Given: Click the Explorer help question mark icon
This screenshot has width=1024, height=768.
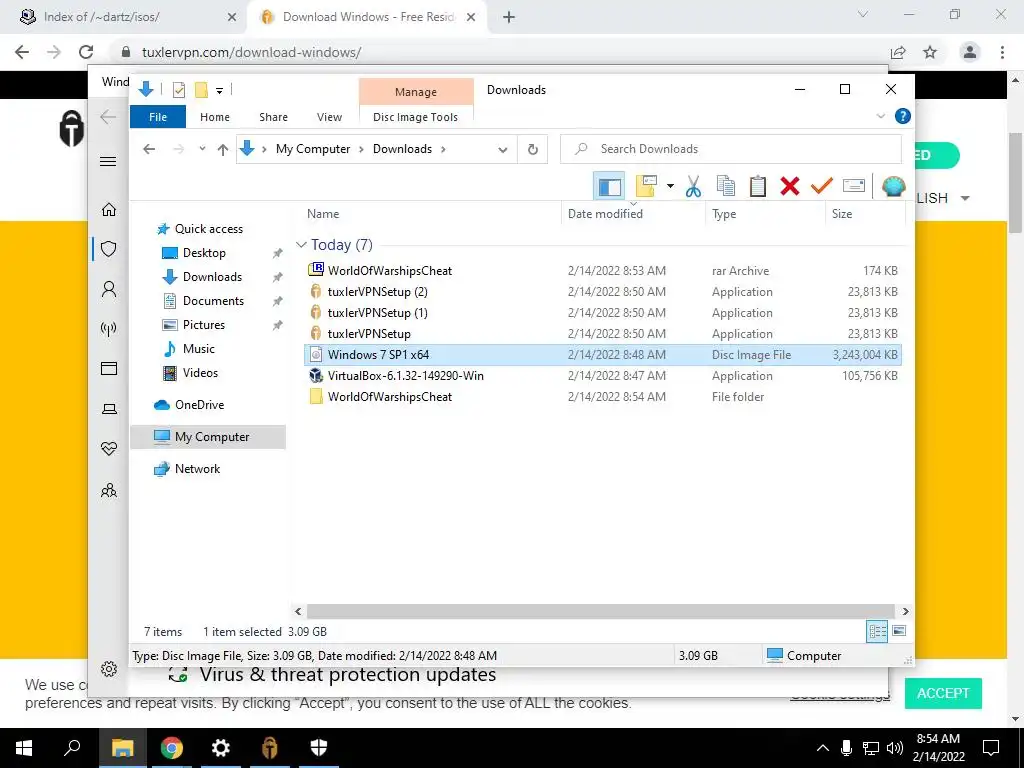Looking at the screenshot, I should click(x=903, y=116).
